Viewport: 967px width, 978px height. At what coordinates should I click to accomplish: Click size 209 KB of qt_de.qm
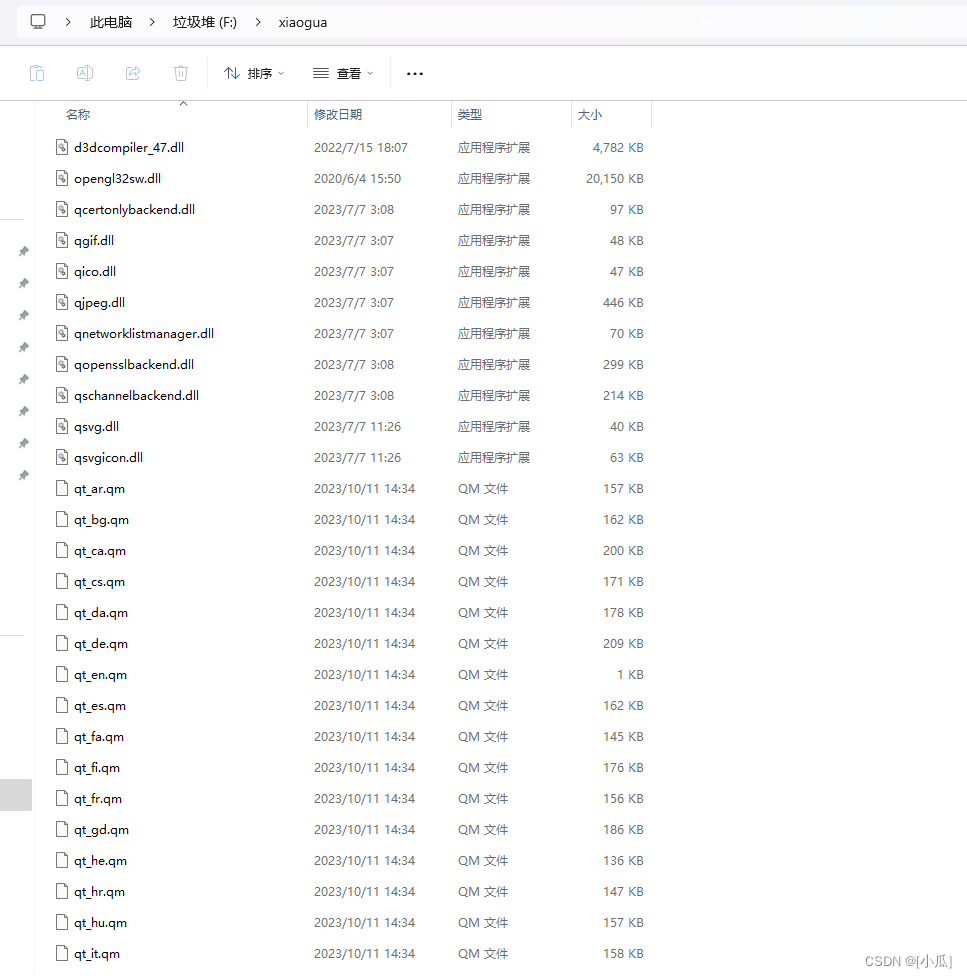click(x=623, y=644)
